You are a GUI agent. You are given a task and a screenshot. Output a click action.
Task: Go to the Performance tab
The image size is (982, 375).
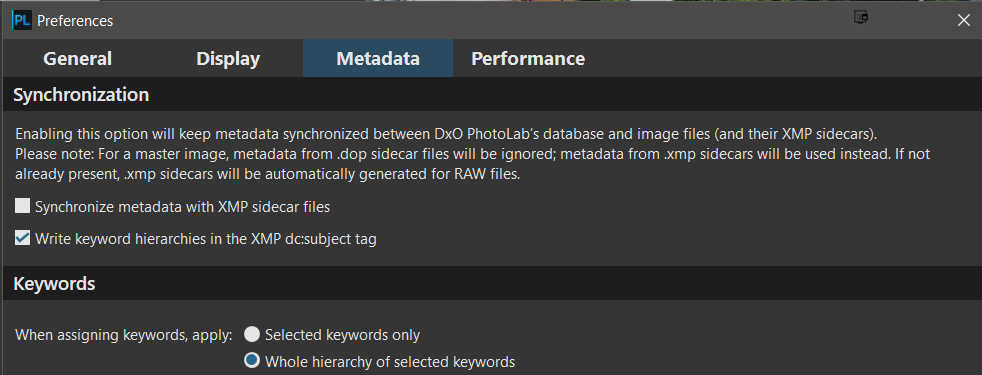[528, 58]
